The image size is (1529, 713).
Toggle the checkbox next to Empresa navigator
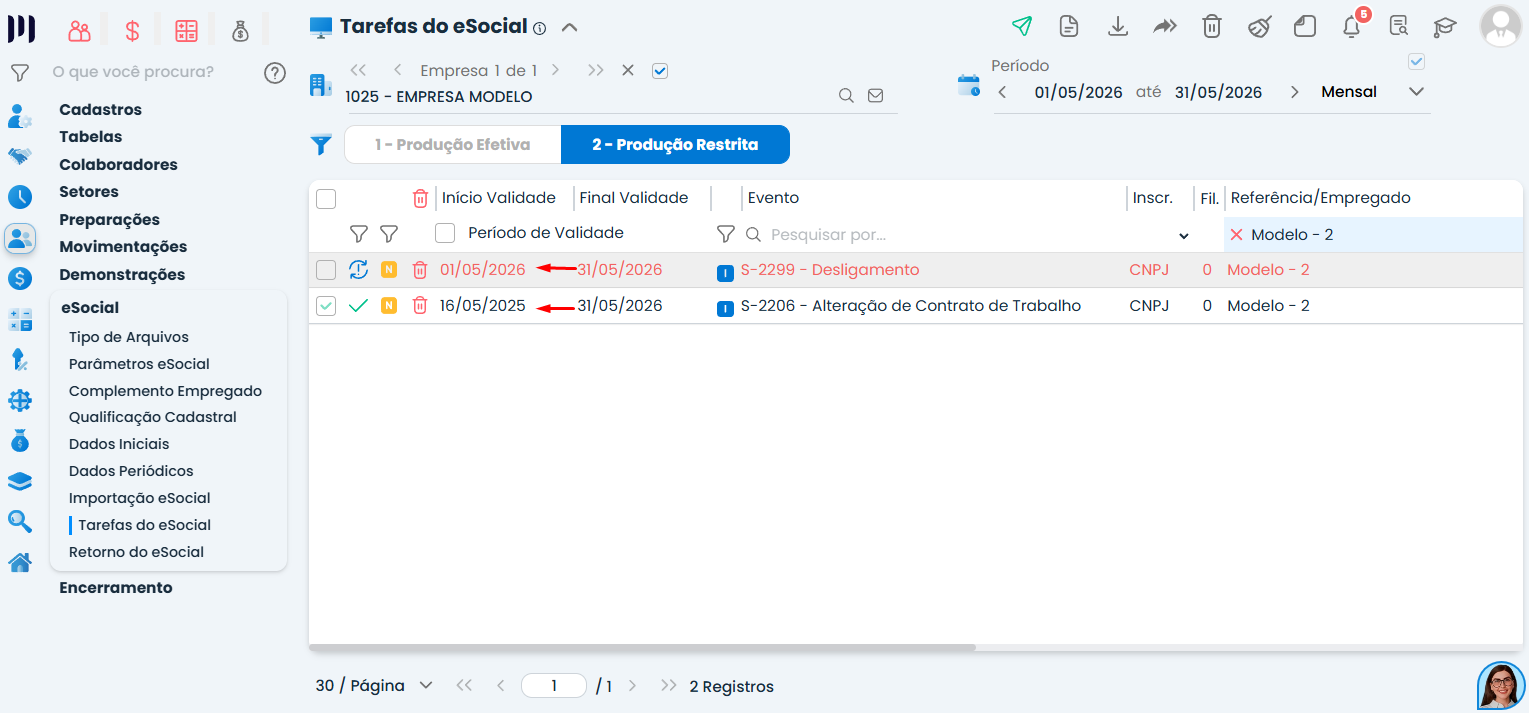[x=659, y=70]
